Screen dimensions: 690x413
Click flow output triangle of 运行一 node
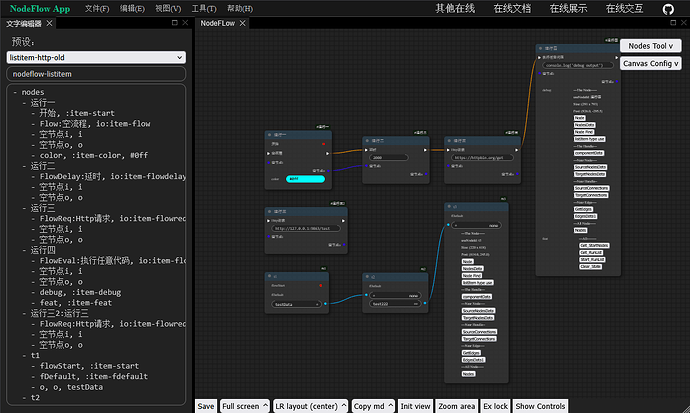coord(327,154)
